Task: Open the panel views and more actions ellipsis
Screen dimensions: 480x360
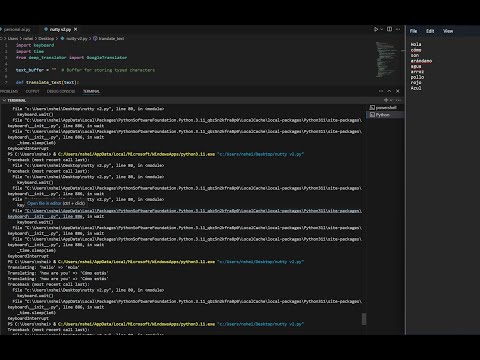Action: (381, 91)
